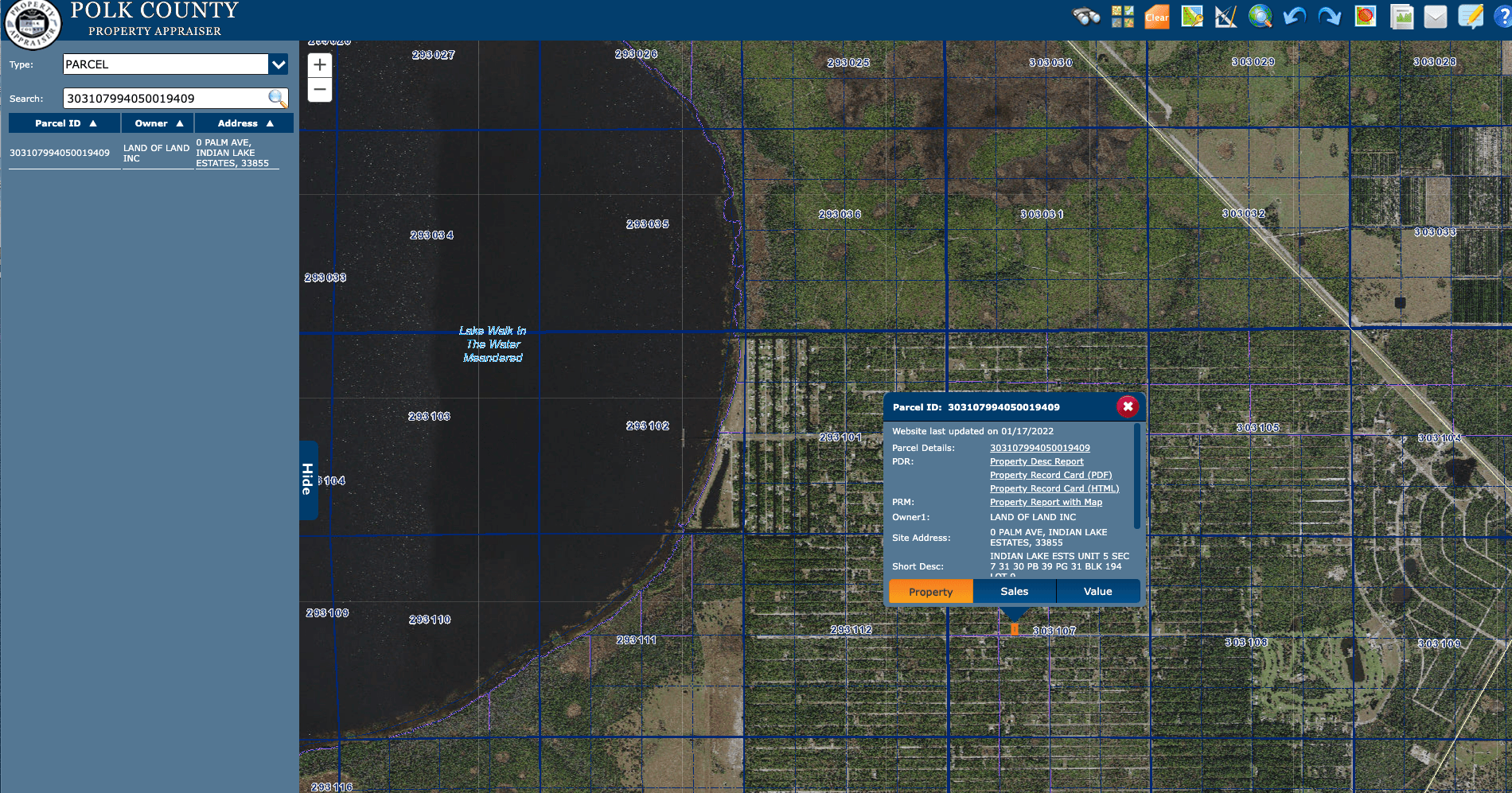This screenshot has height=793, width=1512.
Task: Click the Polk County Property Appraiser seal logo
Action: 33,24
